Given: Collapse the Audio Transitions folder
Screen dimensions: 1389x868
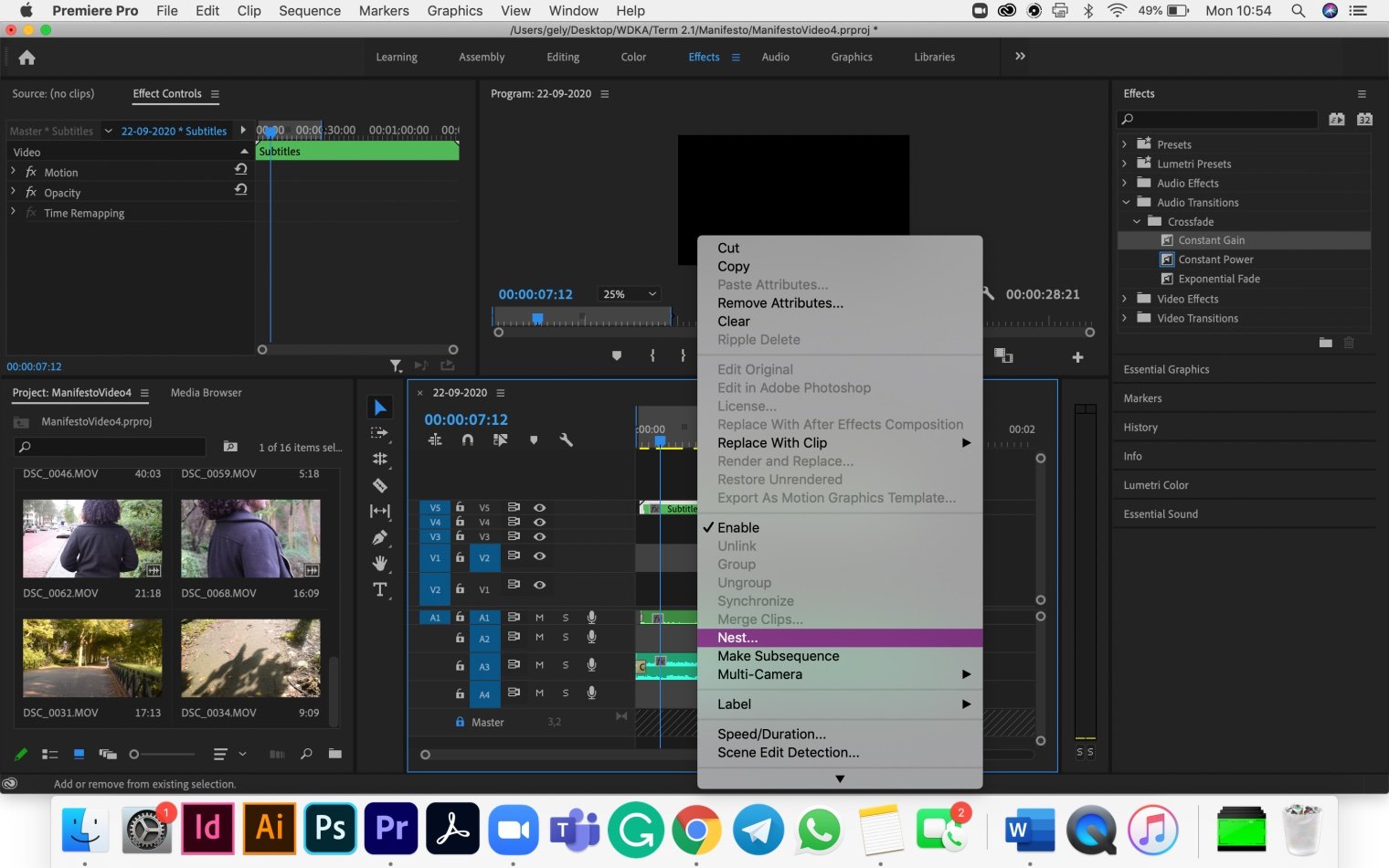Looking at the screenshot, I should [x=1125, y=202].
